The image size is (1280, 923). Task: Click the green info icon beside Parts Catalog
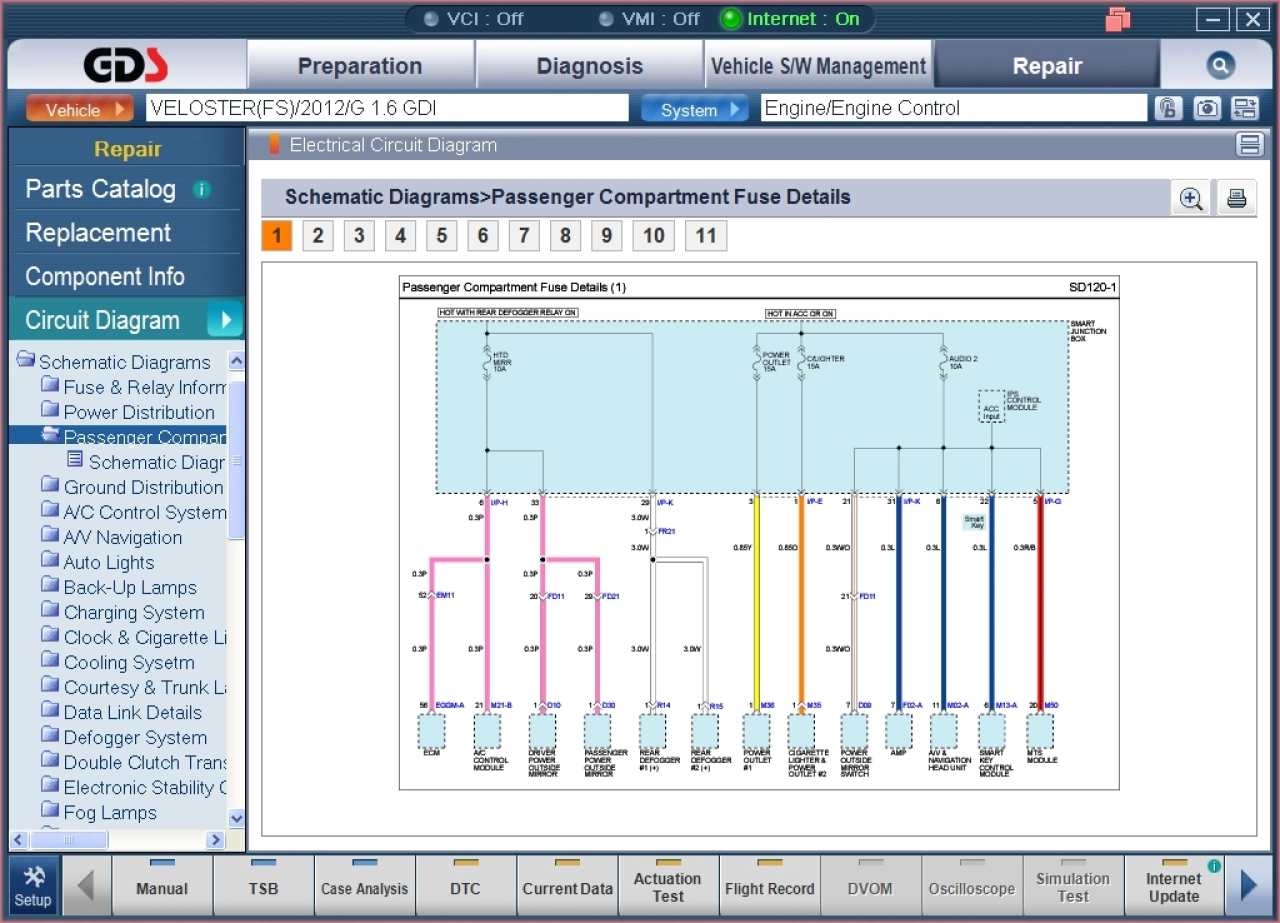tap(201, 189)
